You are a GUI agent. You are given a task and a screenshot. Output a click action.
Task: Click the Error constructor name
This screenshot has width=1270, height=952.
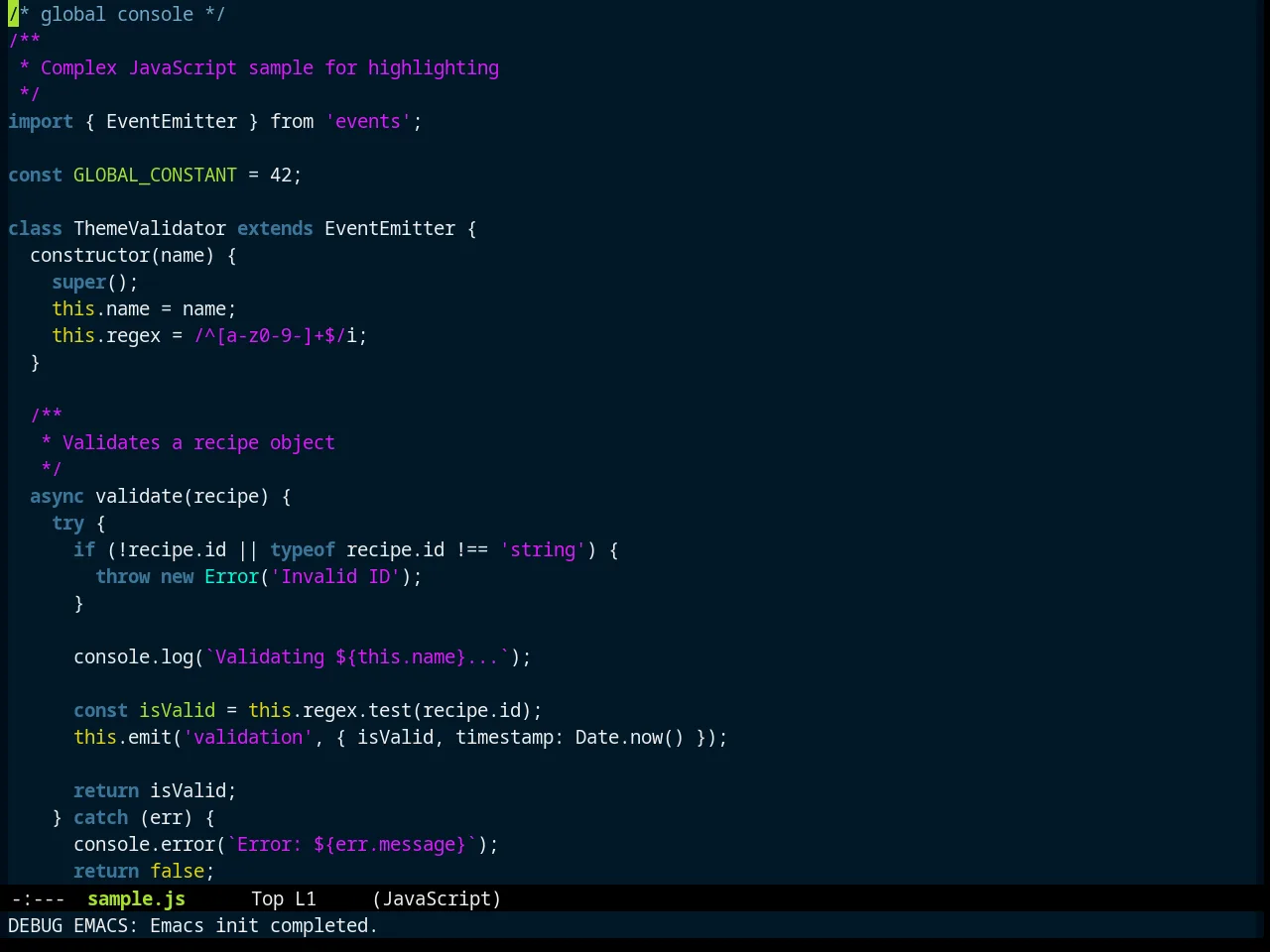(231, 576)
